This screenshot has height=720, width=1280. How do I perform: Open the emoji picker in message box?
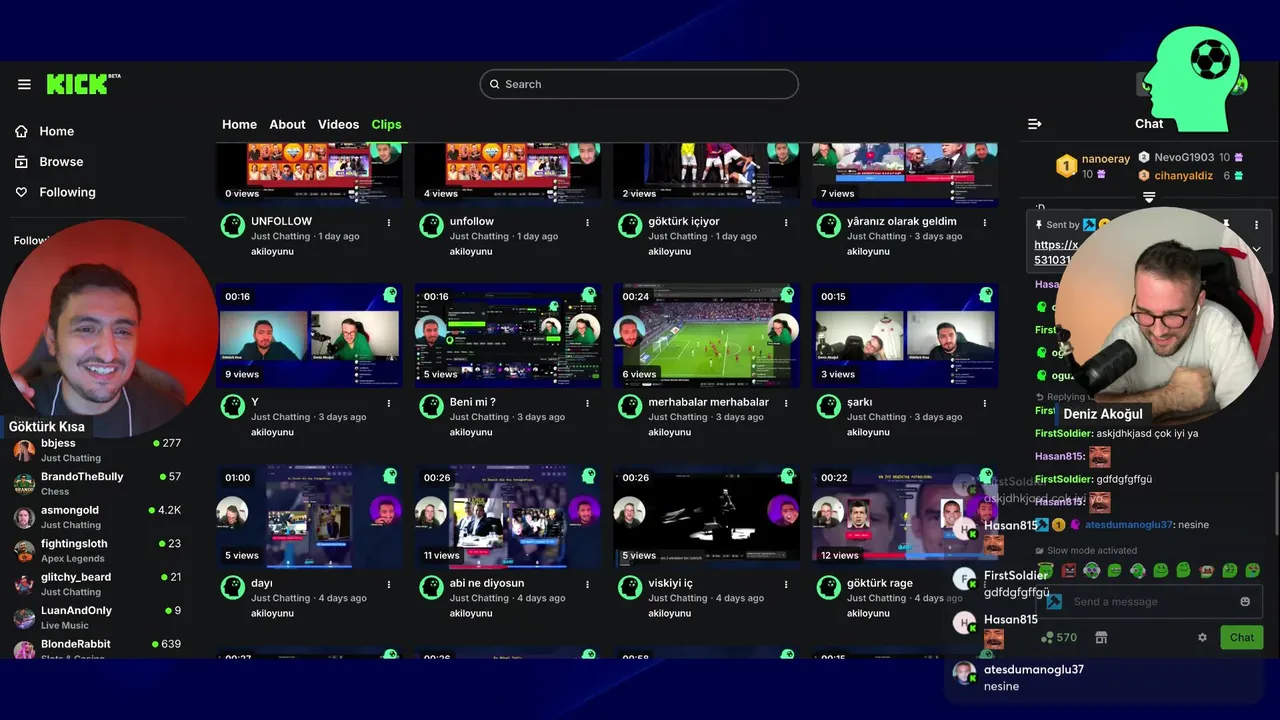(1245, 602)
